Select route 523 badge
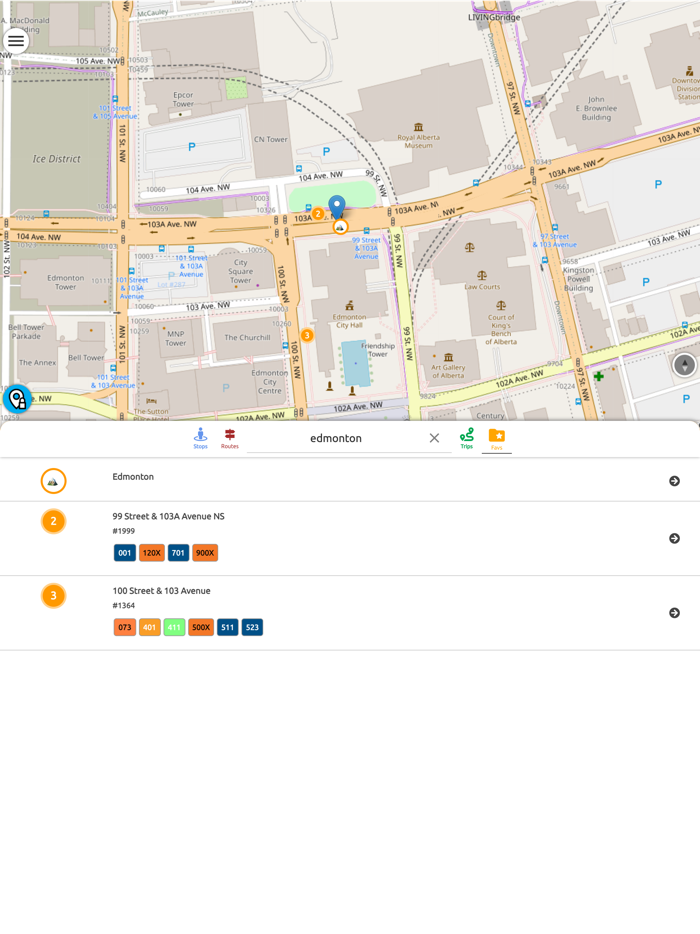The width and height of the screenshot is (700, 934). [252, 627]
